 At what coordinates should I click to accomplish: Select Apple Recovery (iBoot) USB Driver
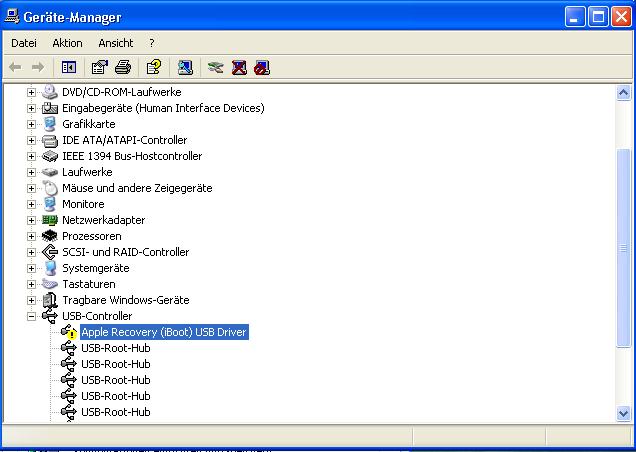[163, 332]
